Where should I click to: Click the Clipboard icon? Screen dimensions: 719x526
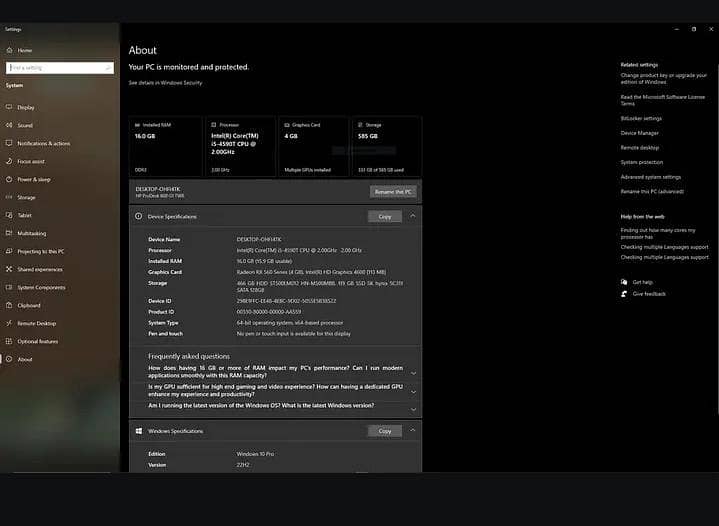click(x=9, y=305)
